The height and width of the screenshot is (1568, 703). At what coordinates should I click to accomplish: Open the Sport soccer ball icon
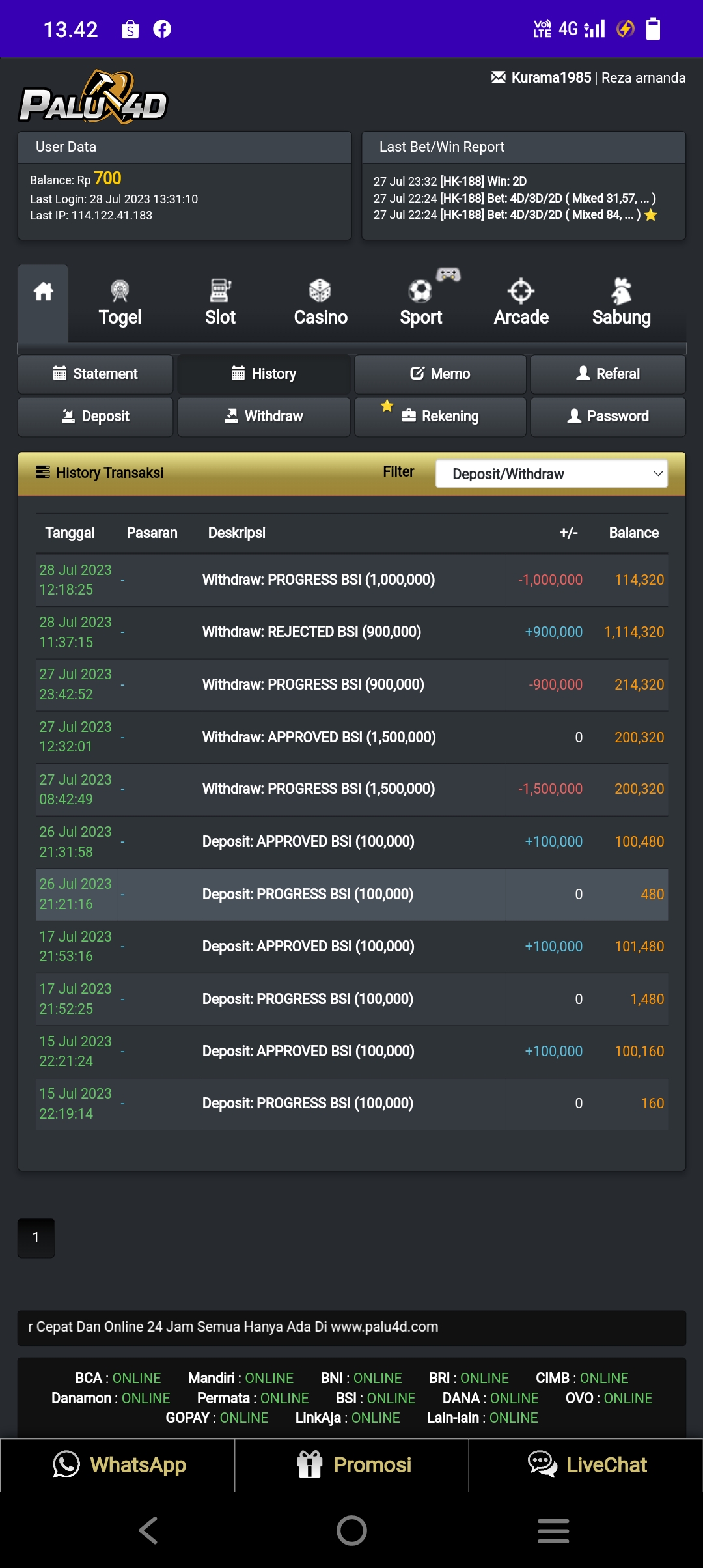tap(420, 292)
